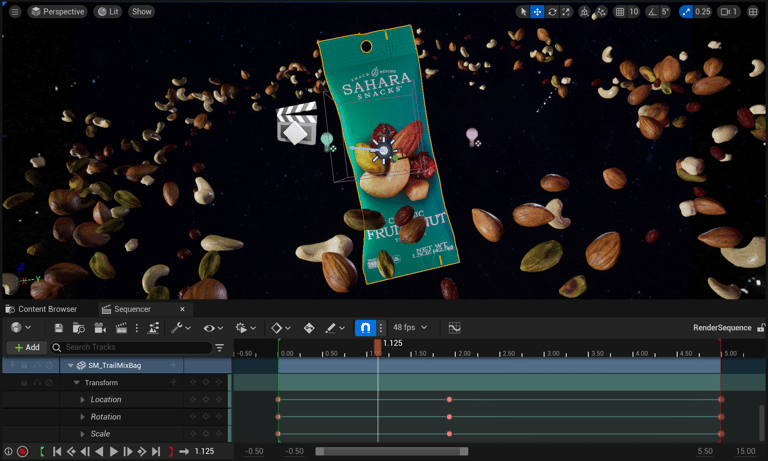Open the Show flags menu
768x461 pixels.
coord(142,12)
